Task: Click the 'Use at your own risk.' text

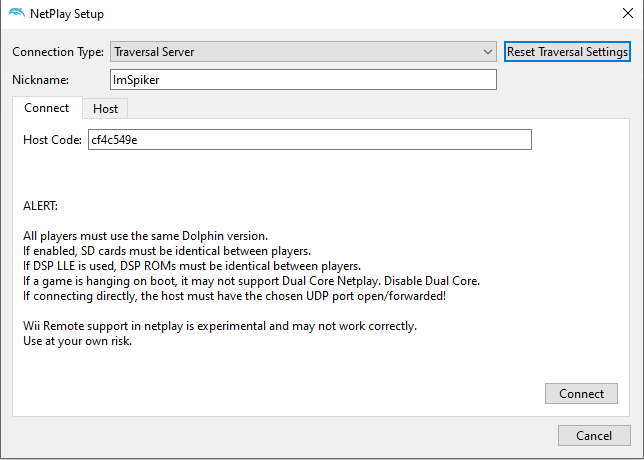Action: pyautogui.click(x=77, y=341)
